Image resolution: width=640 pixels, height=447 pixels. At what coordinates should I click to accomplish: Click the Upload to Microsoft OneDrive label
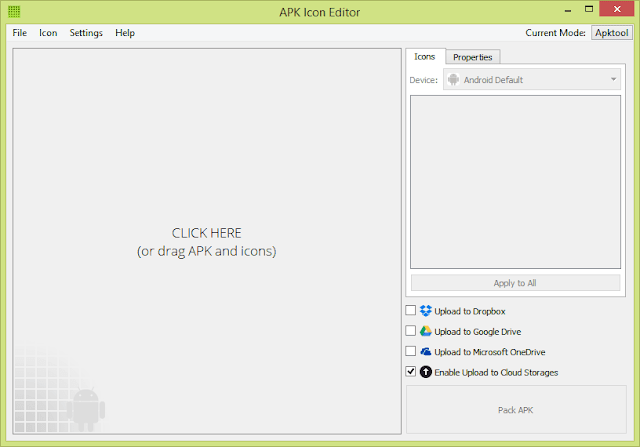point(490,352)
